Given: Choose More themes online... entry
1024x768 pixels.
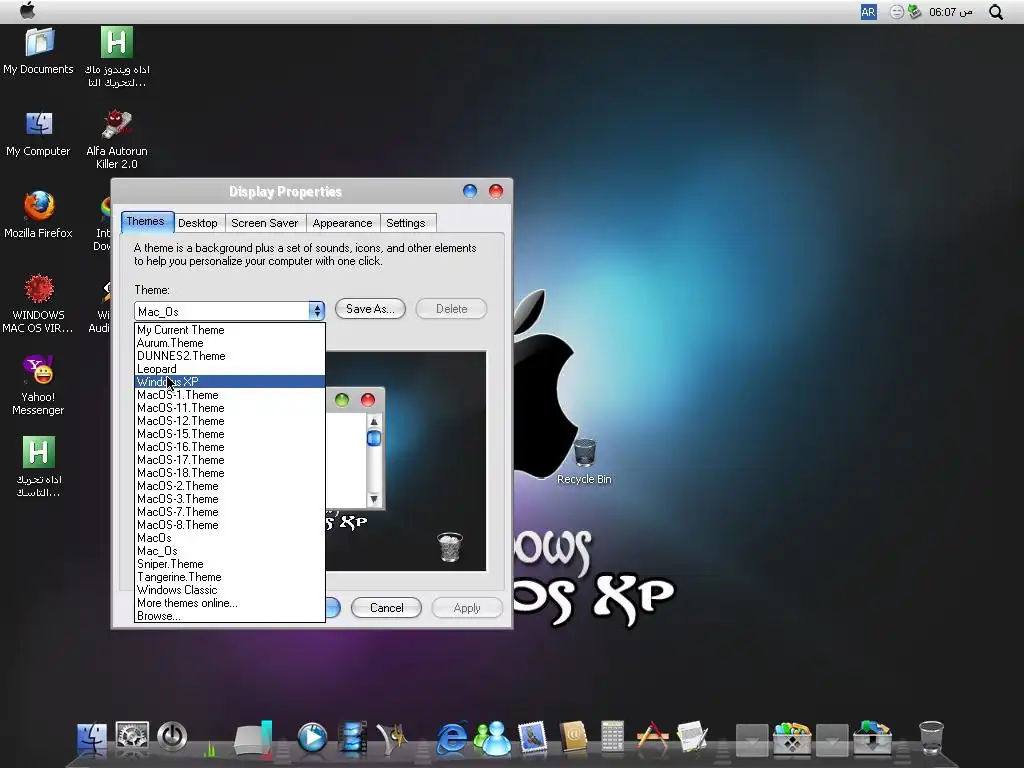Looking at the screenshot, I should point(230,603).
